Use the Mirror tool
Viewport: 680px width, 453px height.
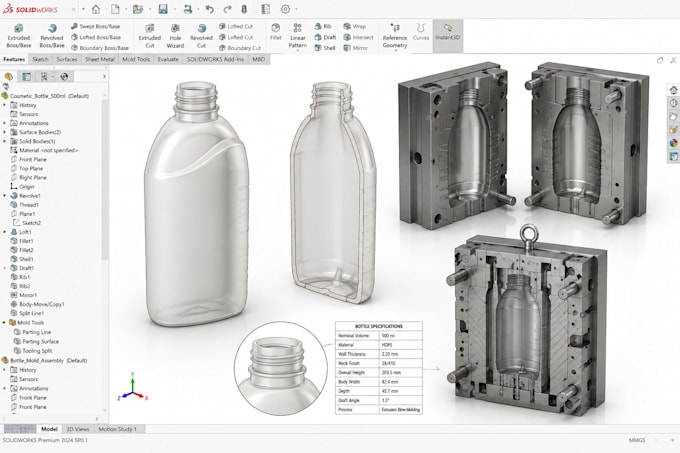(x=356, y=48)
